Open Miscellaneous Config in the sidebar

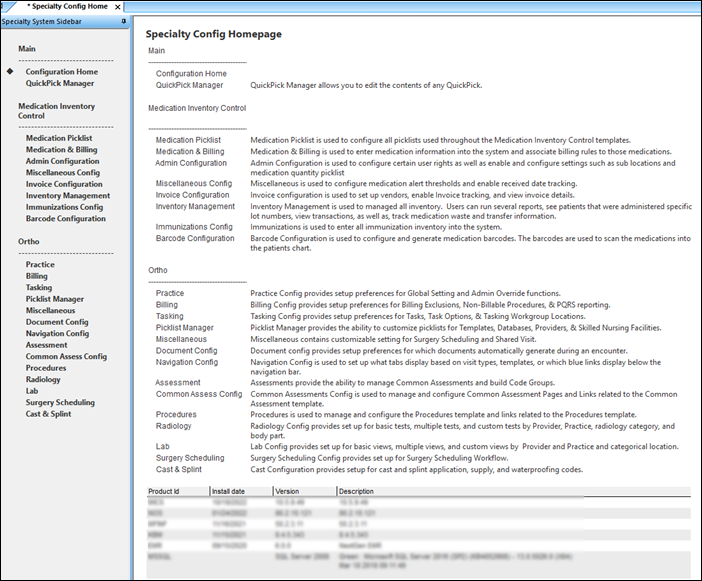pyautogui.click(x=63, y=173)
